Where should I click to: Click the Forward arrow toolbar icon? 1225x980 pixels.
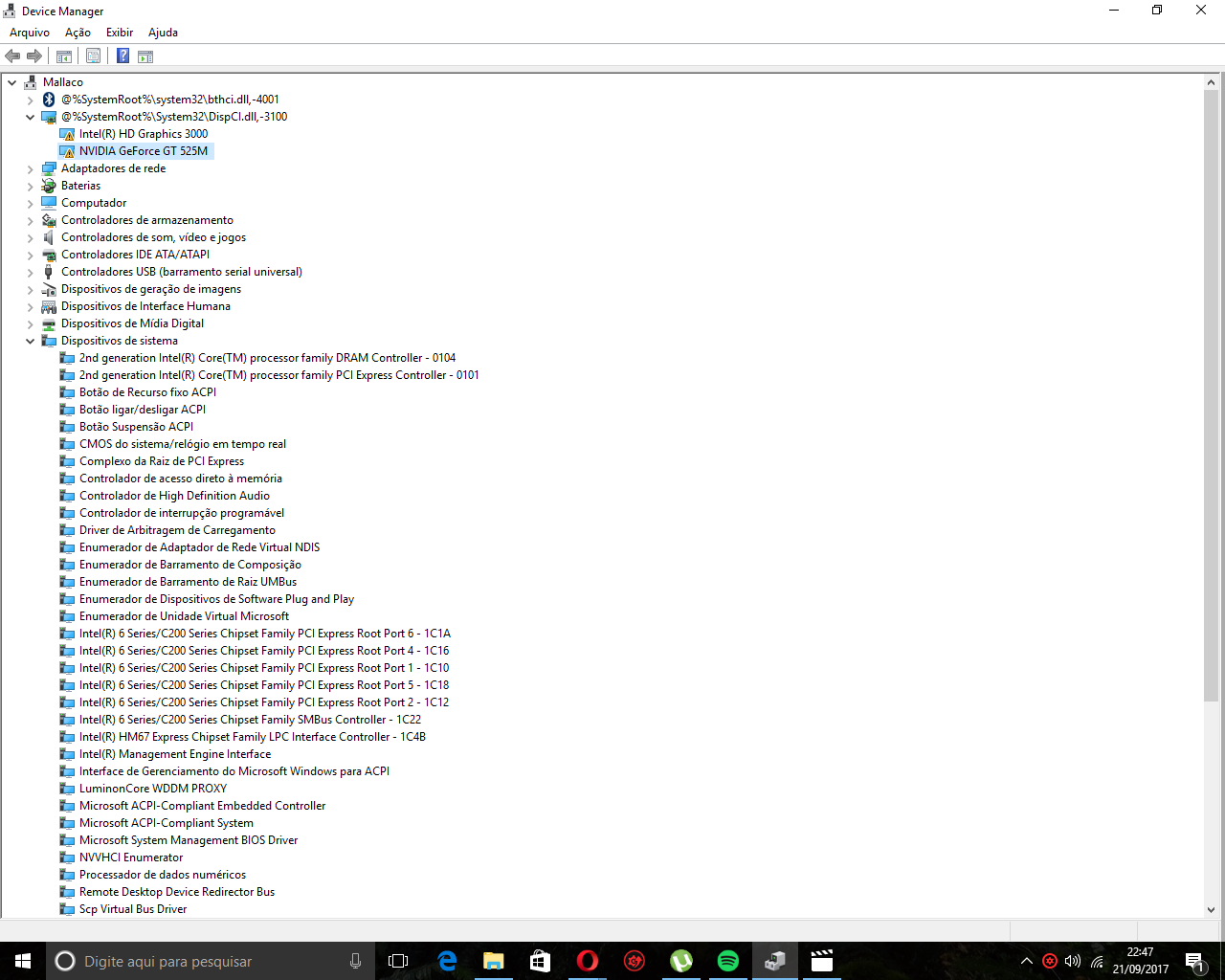click(34, 56)
